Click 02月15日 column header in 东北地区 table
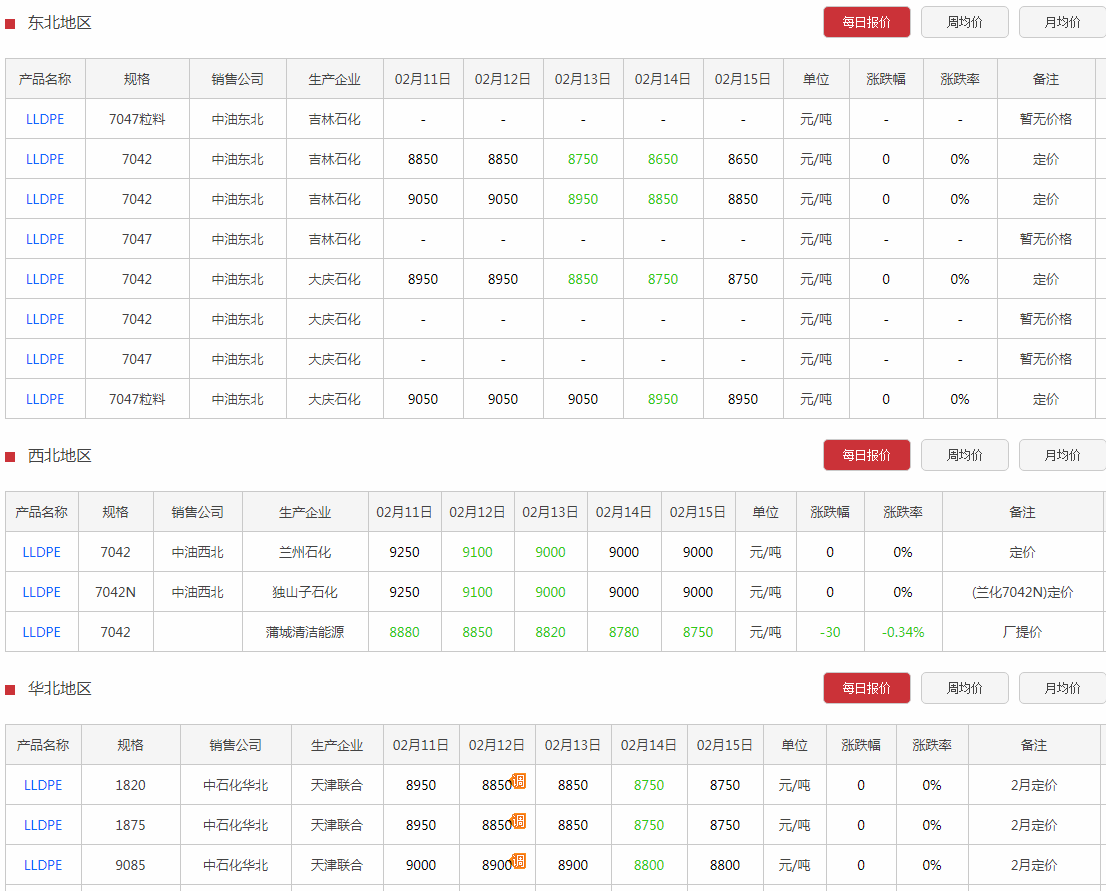The height and width of the screenshot is (891, 1106). click(x=743, y=79)
